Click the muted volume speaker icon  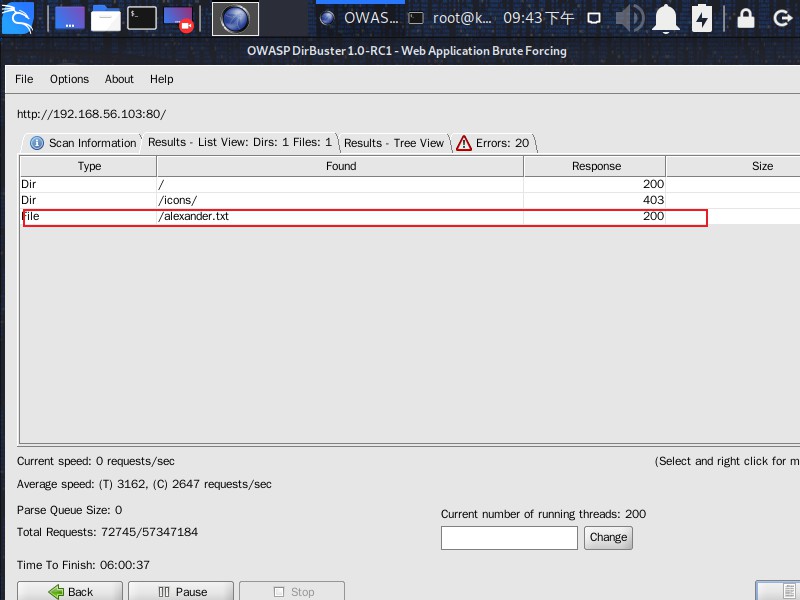coord(631,18)
